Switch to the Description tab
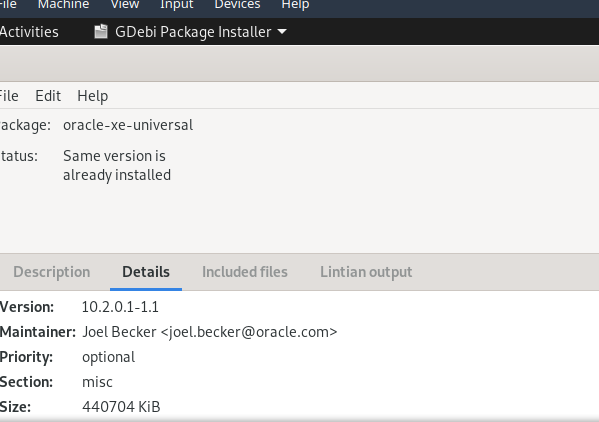 click(52, 272)
